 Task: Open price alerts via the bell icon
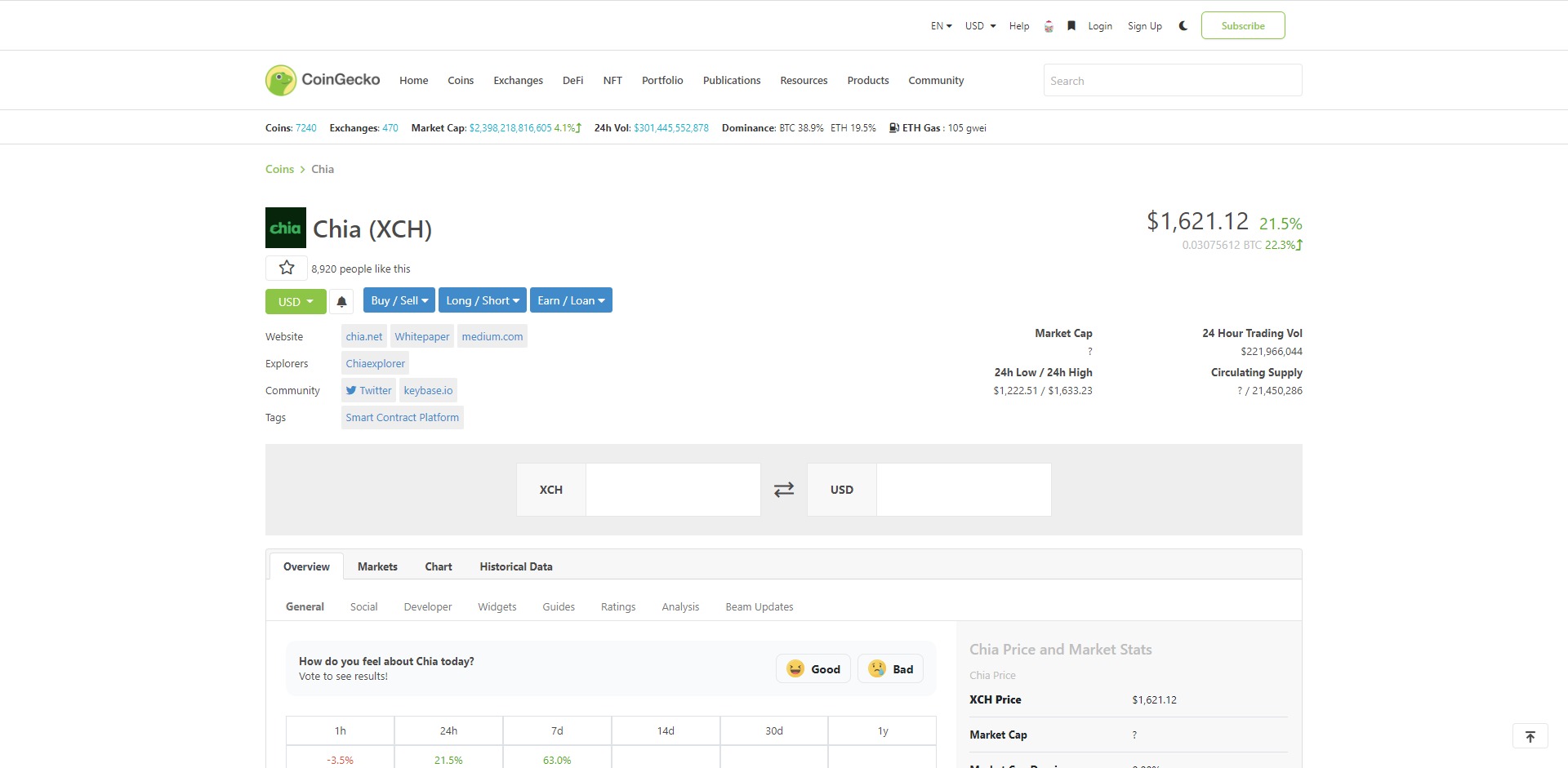[341, 301]
